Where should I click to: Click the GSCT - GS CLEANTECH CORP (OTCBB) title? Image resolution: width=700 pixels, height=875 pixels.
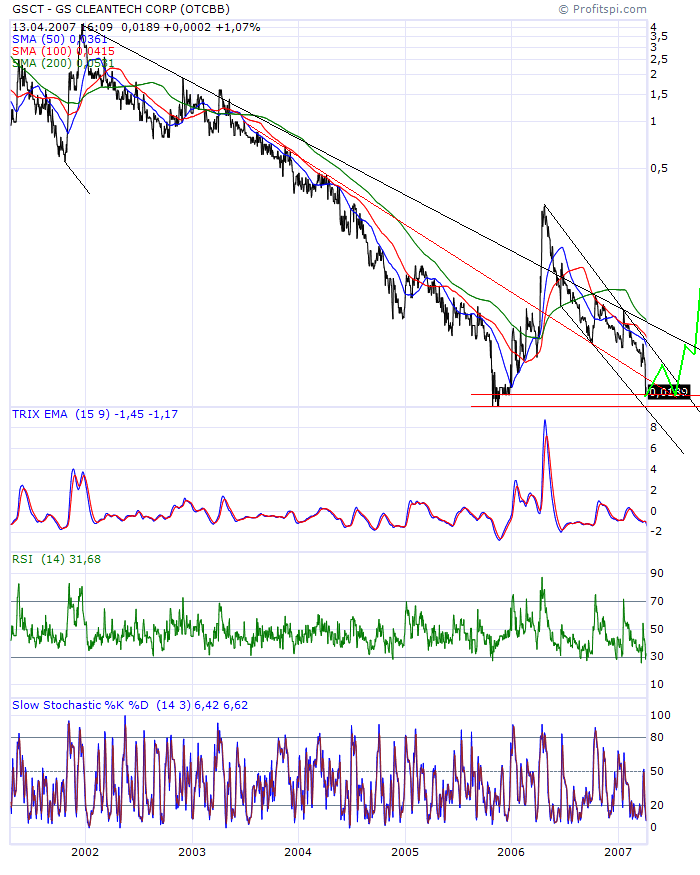(121, 9)
